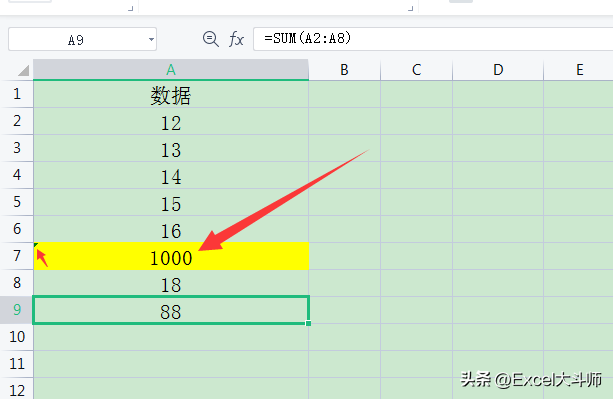Image resolution: width=613 pixels, height=399 pixels.
Task: Select the yellow cell with 1000
Action: (171, 256)
